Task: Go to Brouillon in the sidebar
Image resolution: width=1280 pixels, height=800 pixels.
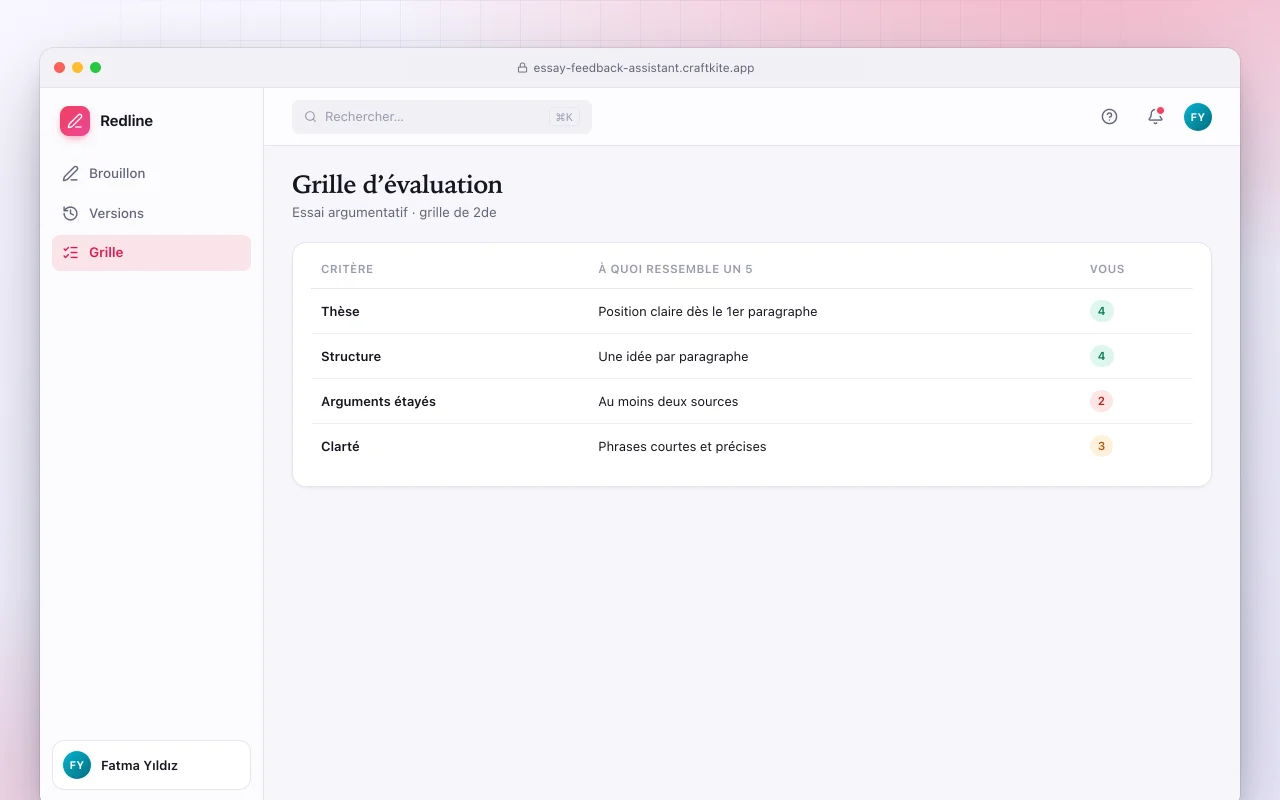Action: (151, 173)
